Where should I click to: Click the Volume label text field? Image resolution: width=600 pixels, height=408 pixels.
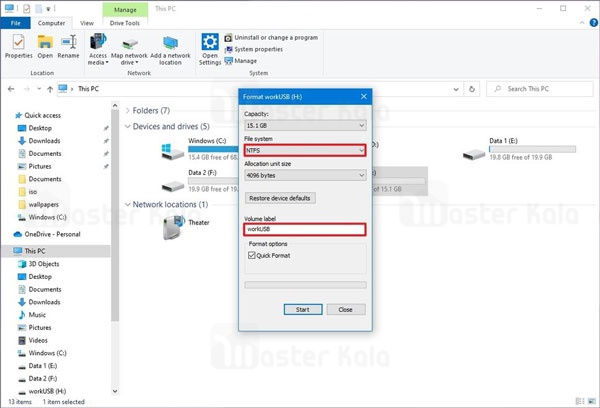[x=305, y=229]
